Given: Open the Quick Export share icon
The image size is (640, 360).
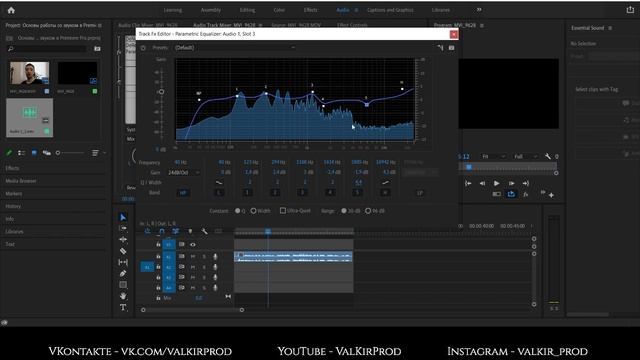Looking at the screenshot, I should coord(630,10).
